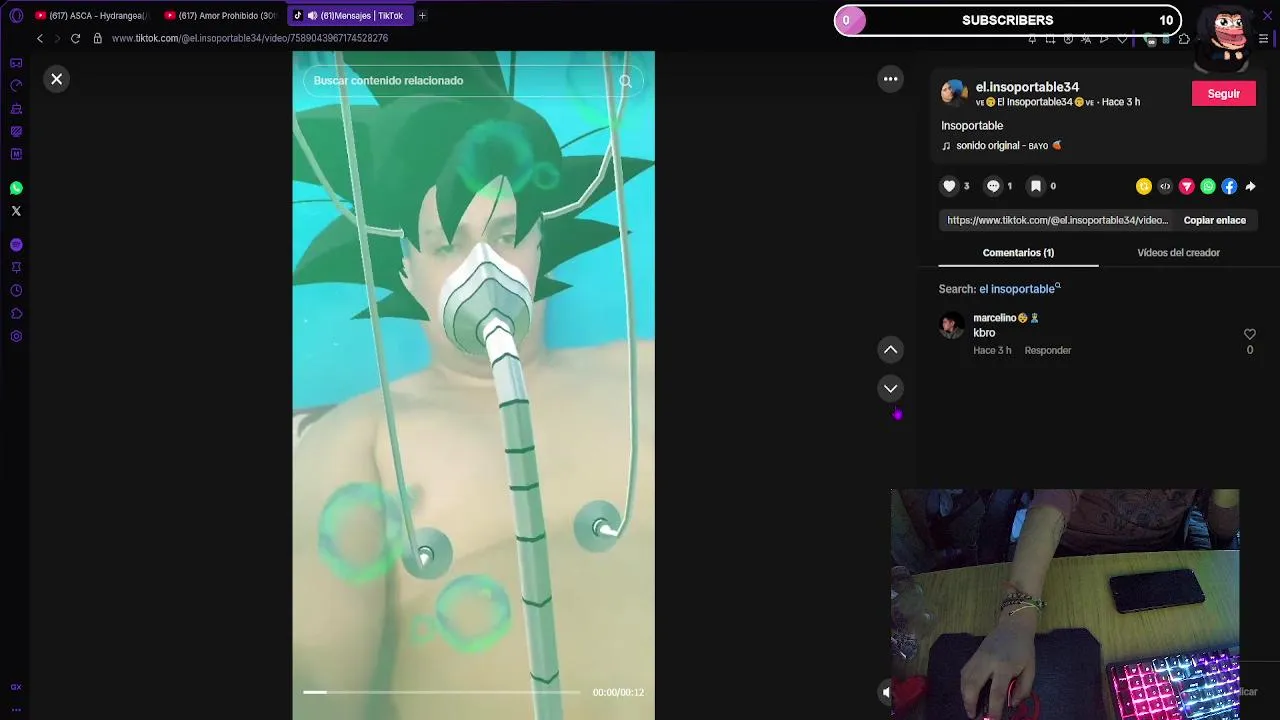
Task: Switch to ASCA - Hydrangea YouTube tab
Action: pyautogui.click(x=91, y=15)
